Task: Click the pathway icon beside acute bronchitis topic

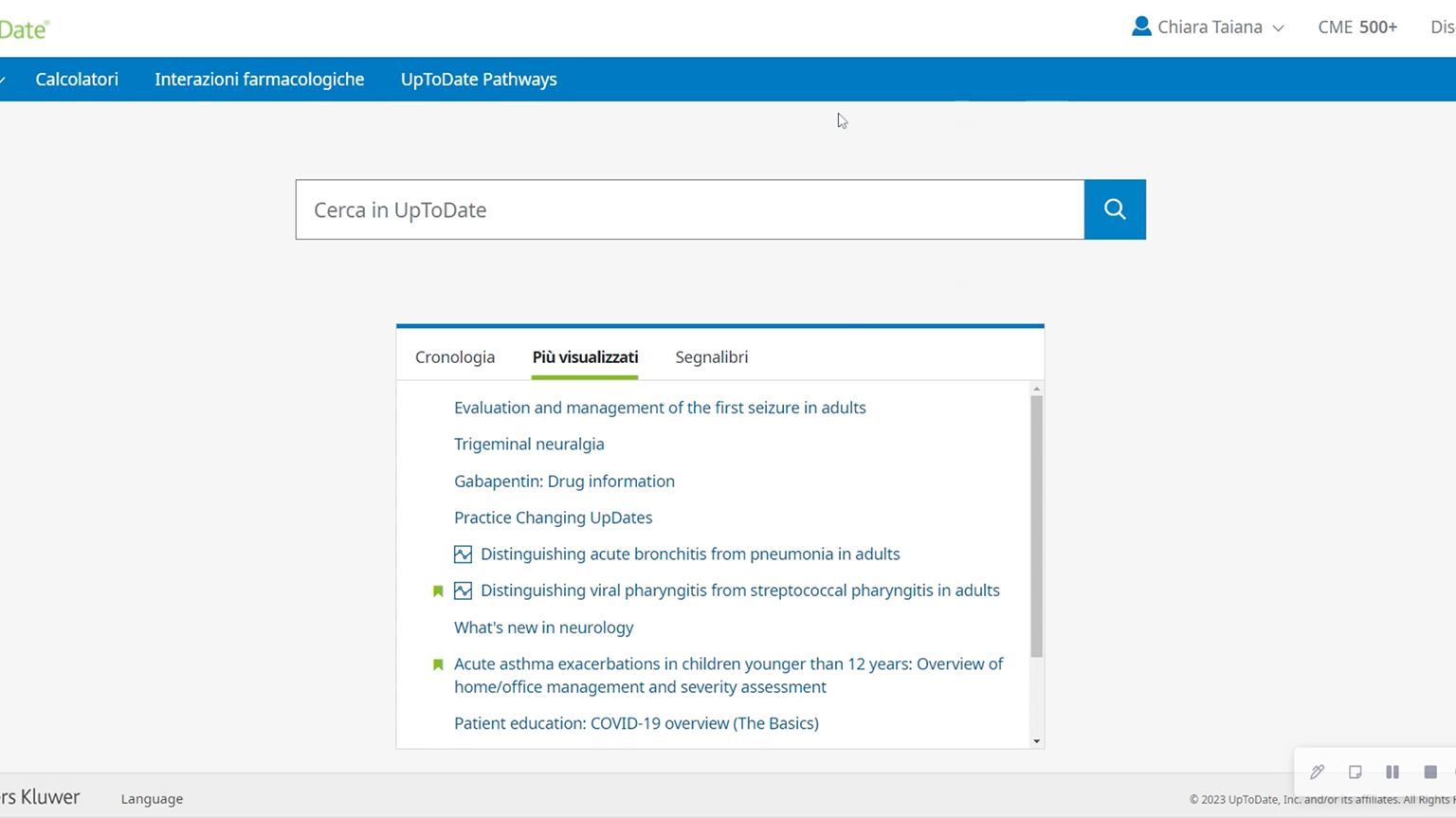Action: click(463, 554)
